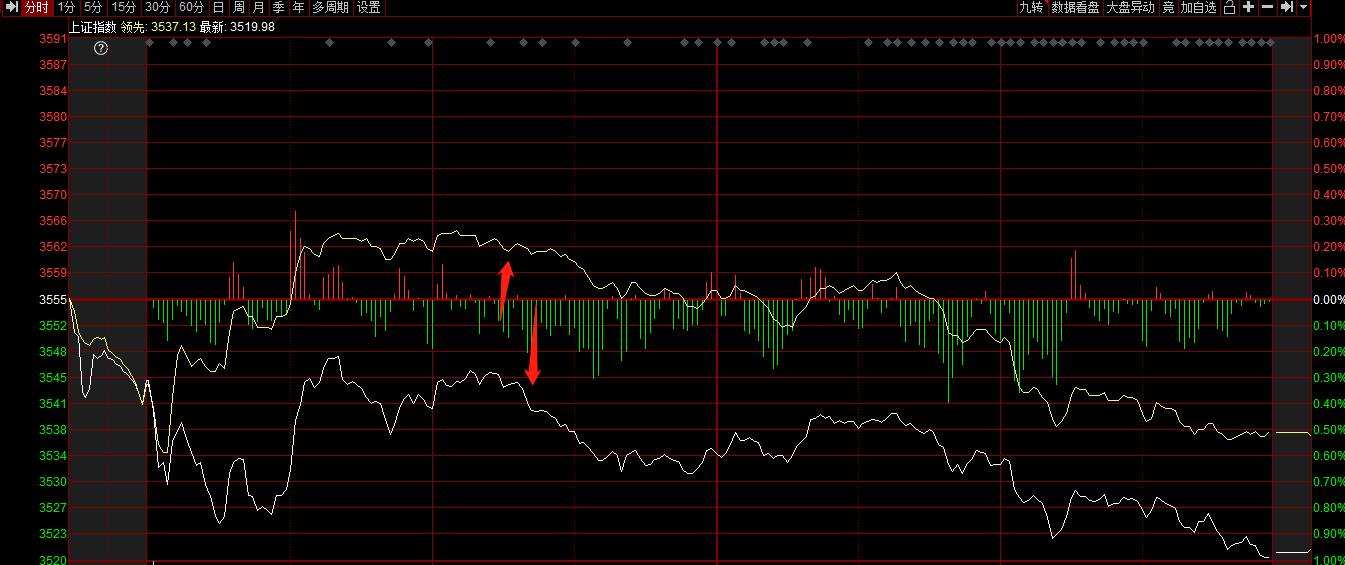Image resolution: width=1345 pixels, height=565 pixels.
Task: Open the 设置 settings menu
Action: tap(368, 7)
